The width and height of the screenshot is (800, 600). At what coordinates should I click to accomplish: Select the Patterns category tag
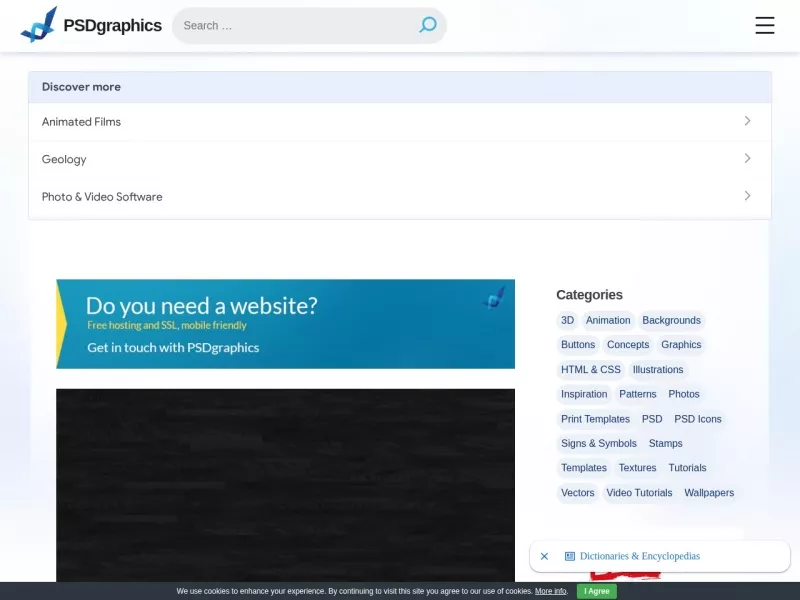click(638, 394)
